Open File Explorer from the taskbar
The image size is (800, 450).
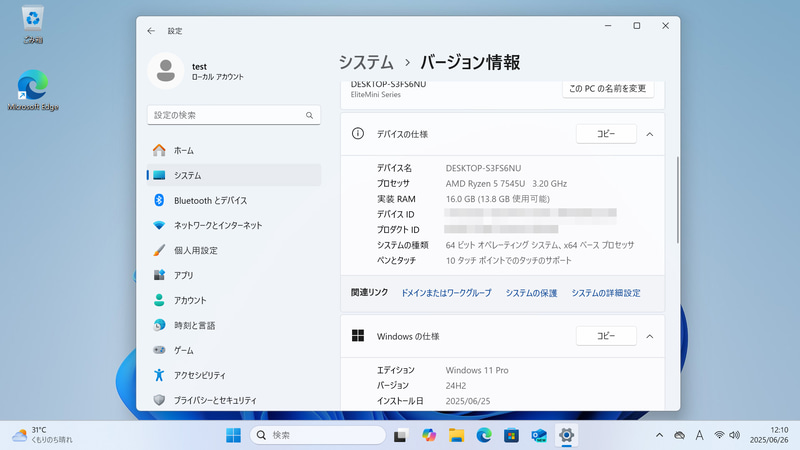(456, 435)
